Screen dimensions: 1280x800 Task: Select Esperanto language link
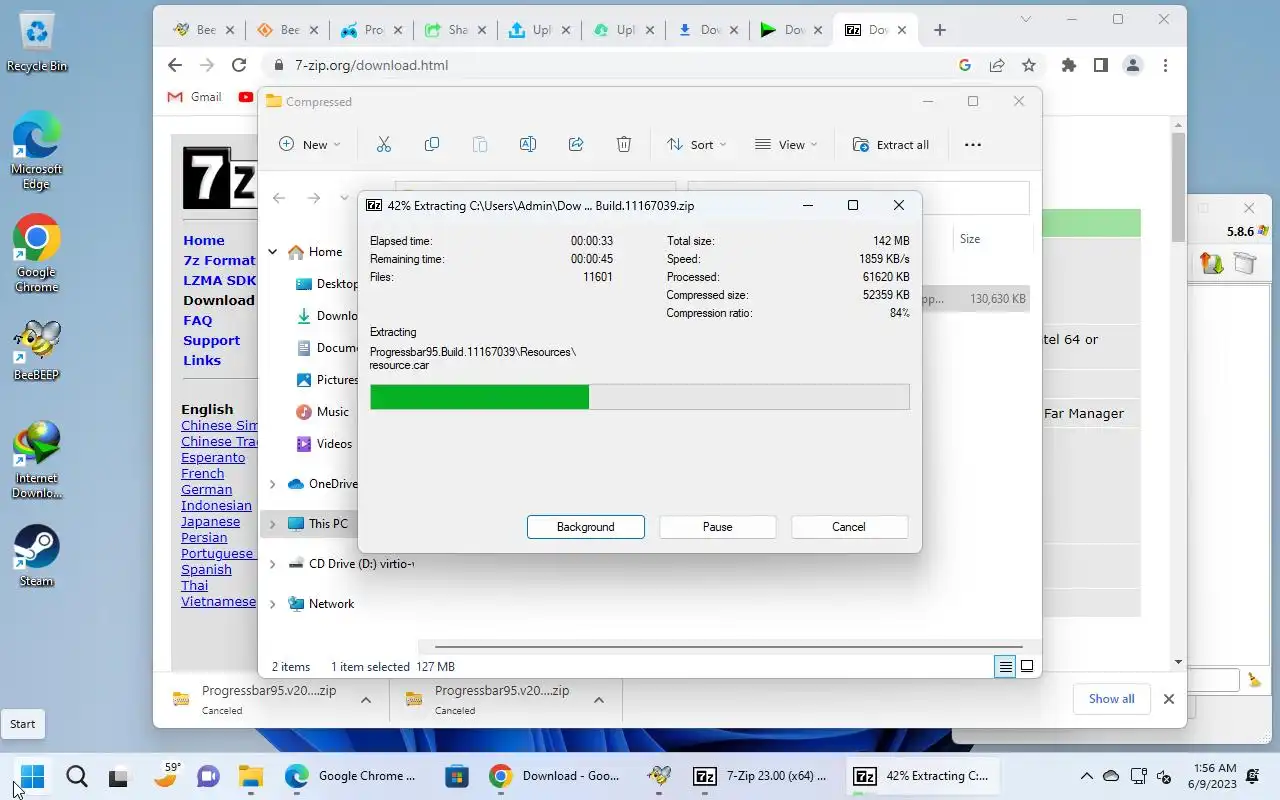[x=213, y=457]
